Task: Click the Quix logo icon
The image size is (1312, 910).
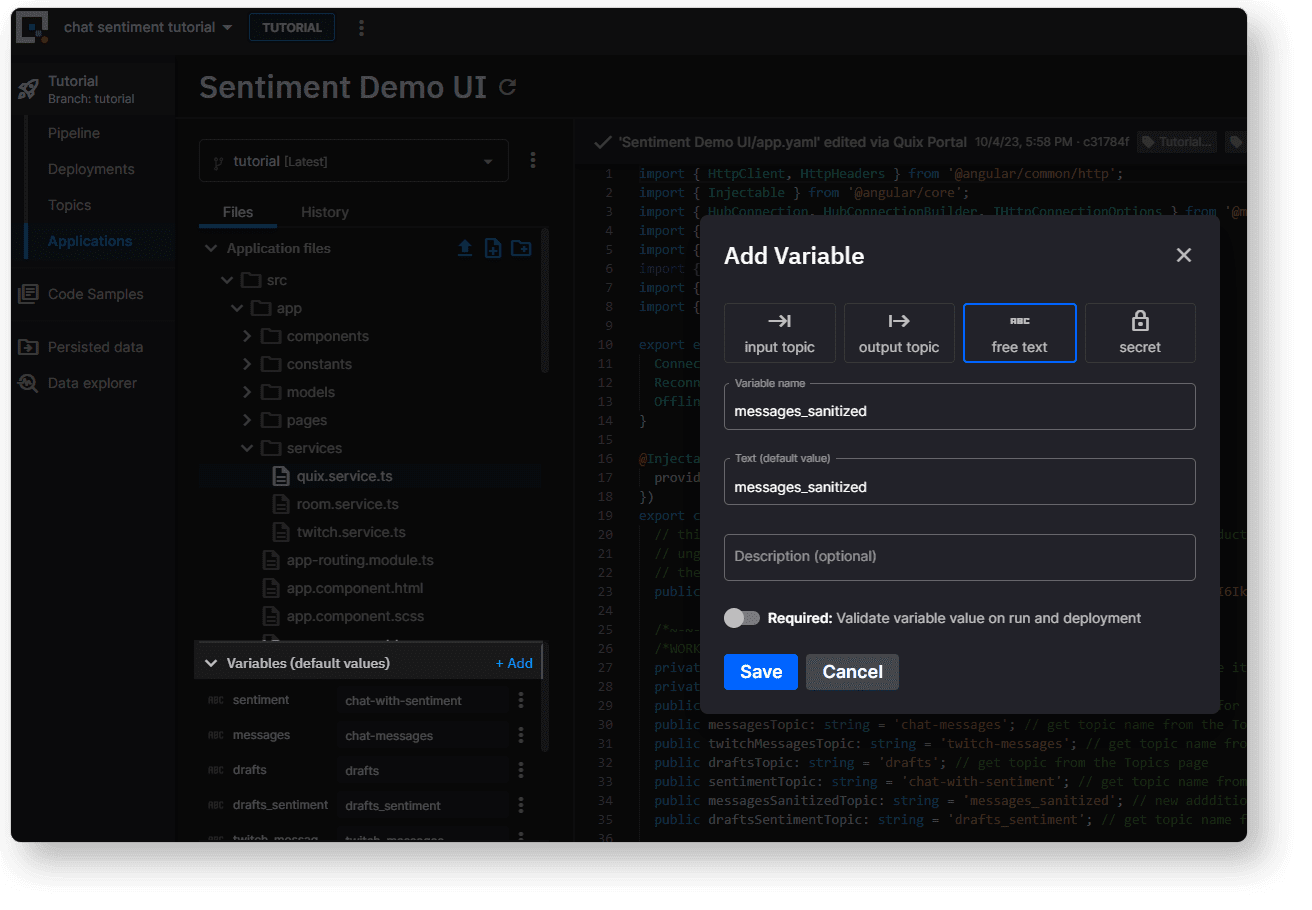Action: [32, 27]
